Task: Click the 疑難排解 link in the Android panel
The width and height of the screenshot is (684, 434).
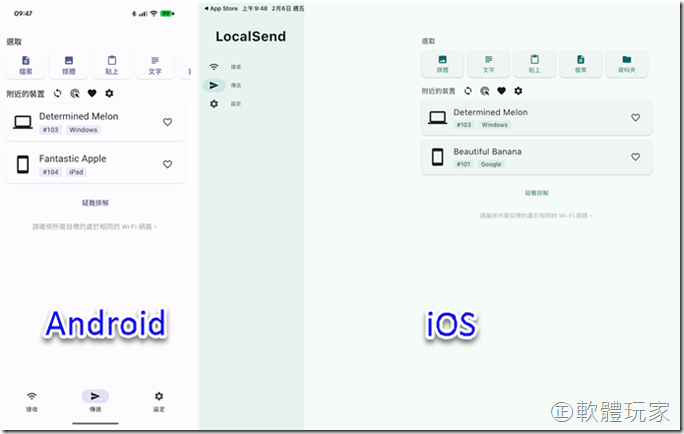Action: coord(96,203)
